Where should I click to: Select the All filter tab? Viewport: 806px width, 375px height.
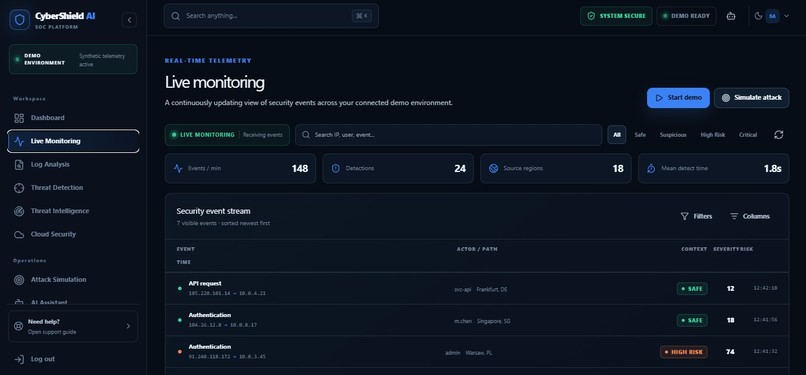click(x=617, y=135)
